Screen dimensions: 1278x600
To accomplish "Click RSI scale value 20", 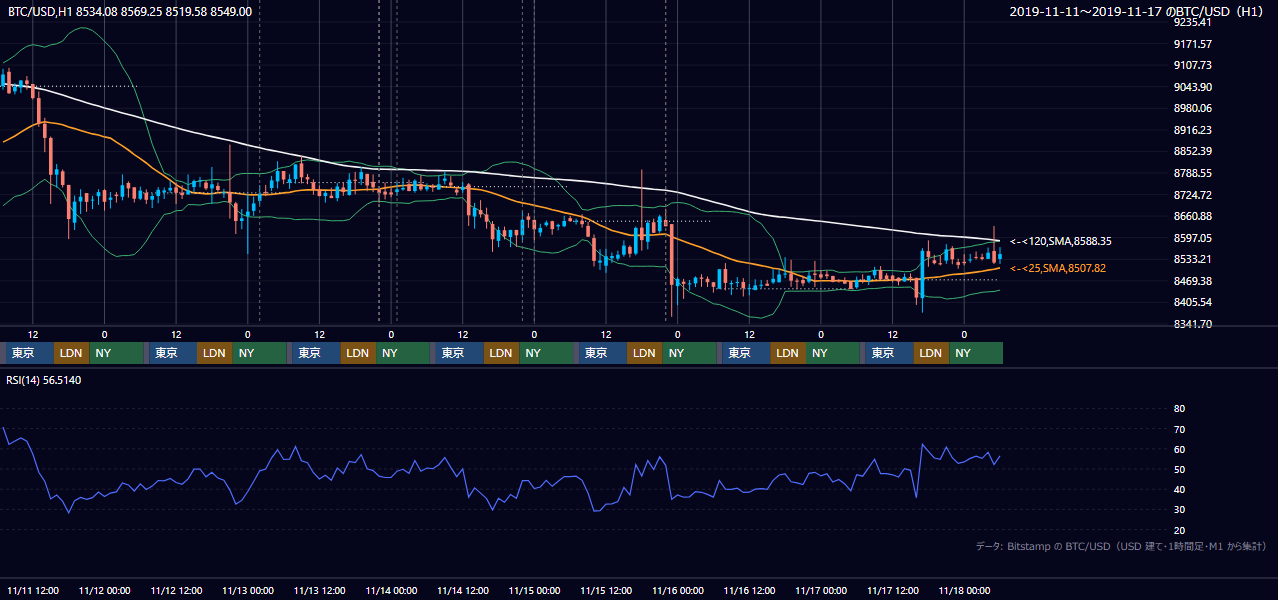I will pos(1179,530).
